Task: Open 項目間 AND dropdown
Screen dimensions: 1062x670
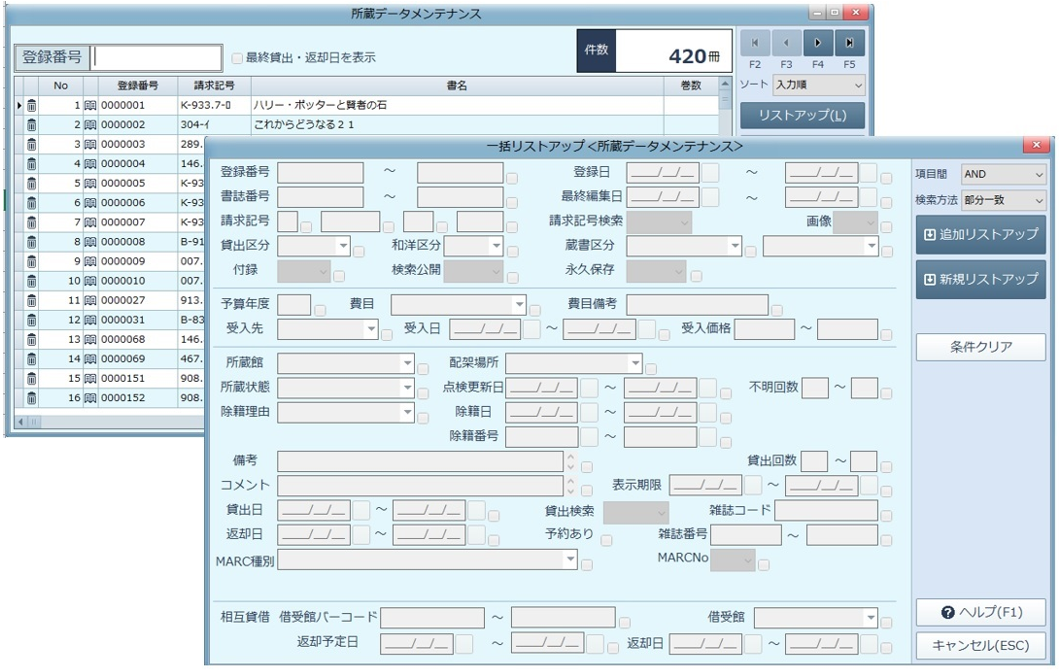Action: [x=1004, y=174]
